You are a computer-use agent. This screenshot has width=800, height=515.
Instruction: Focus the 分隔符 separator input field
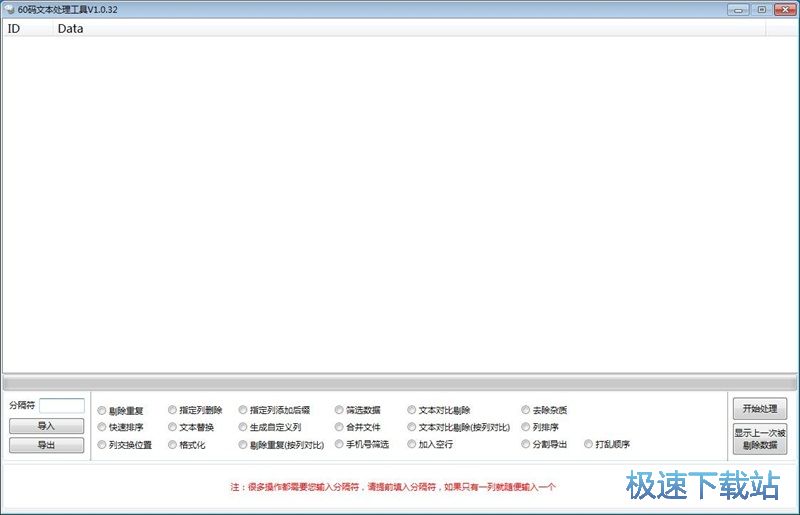(x=62, y=406)
